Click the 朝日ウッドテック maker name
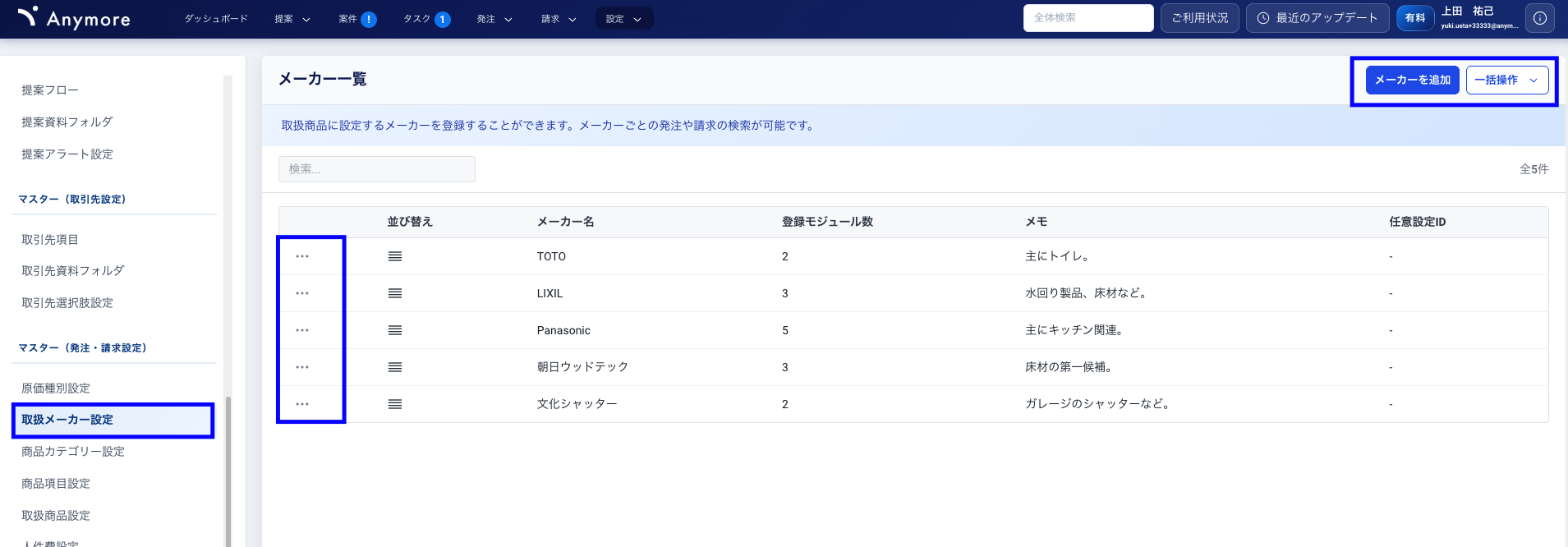This screenshot has height=547, width=1568. click(x=582, y=367)
